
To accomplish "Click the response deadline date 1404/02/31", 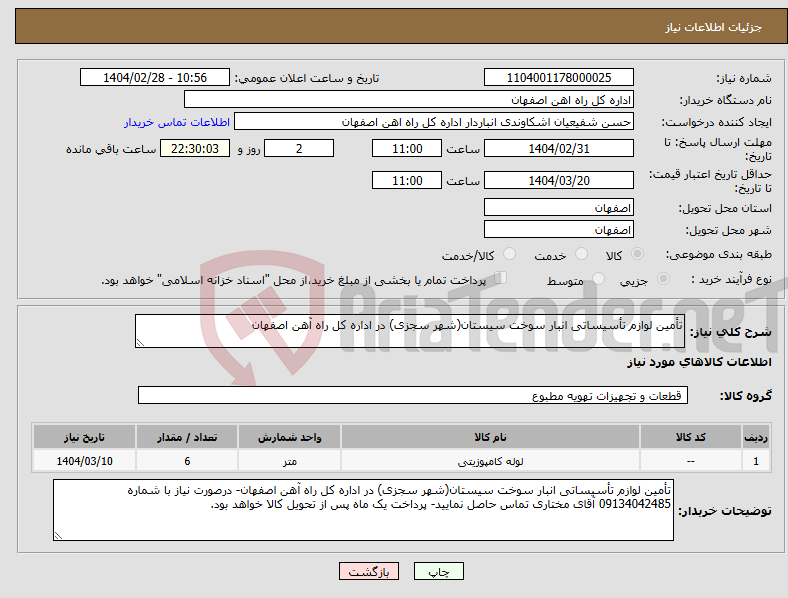I will tap(559, 148).
